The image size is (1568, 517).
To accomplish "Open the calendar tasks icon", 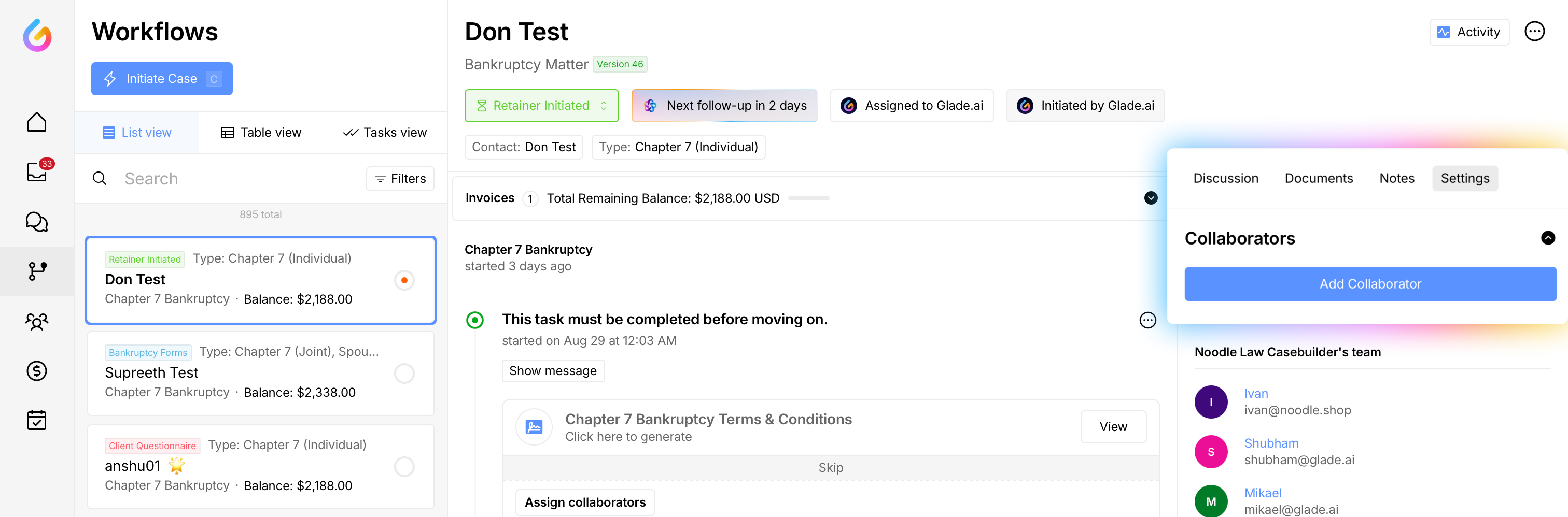I will pos(36,420).
